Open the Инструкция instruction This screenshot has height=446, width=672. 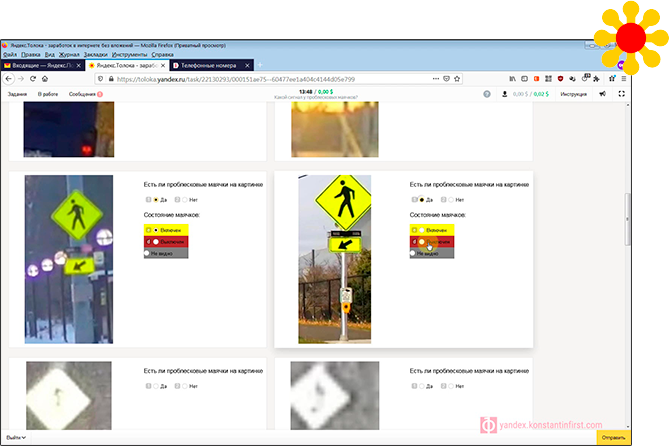573,94
